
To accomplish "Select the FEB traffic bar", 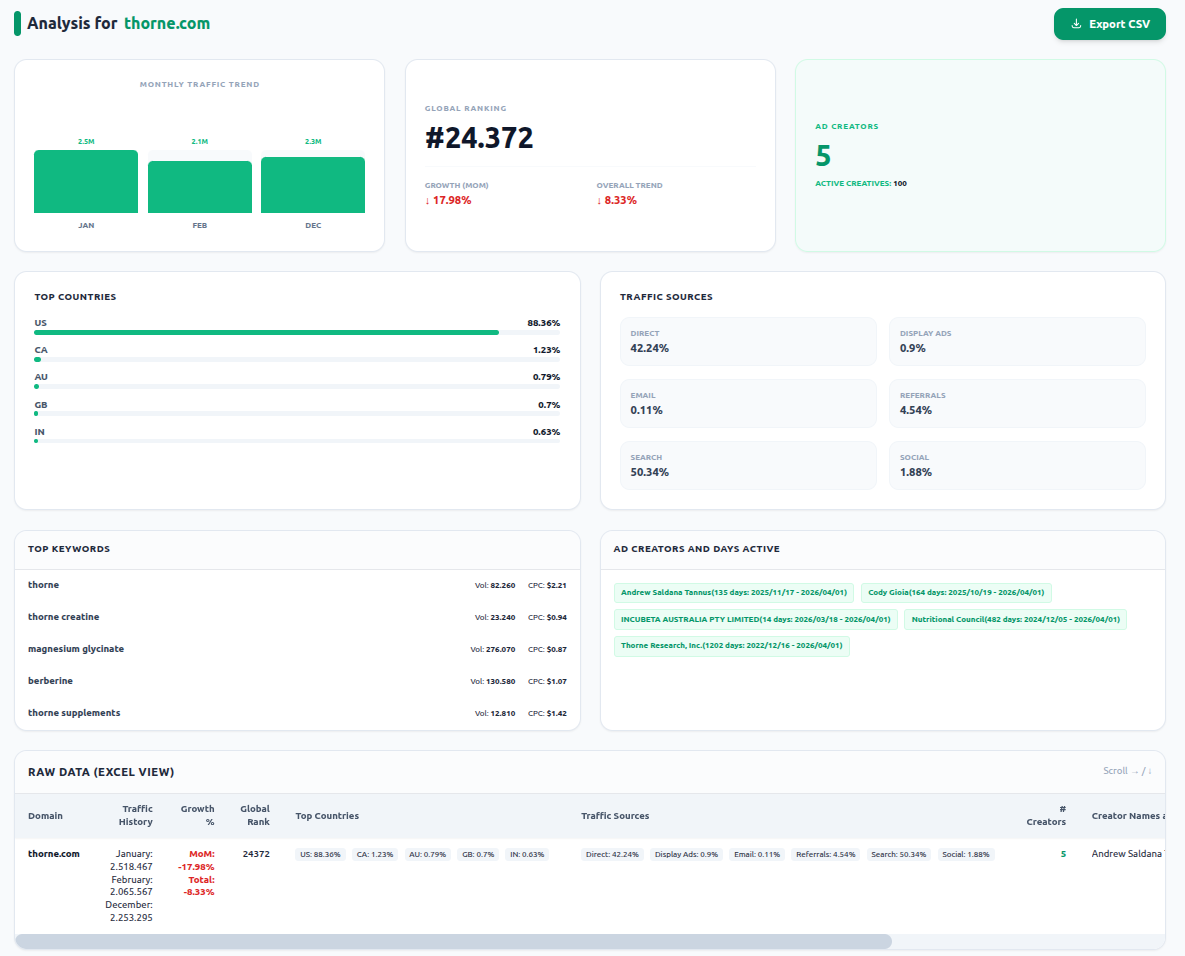I will tap(200, 187).
